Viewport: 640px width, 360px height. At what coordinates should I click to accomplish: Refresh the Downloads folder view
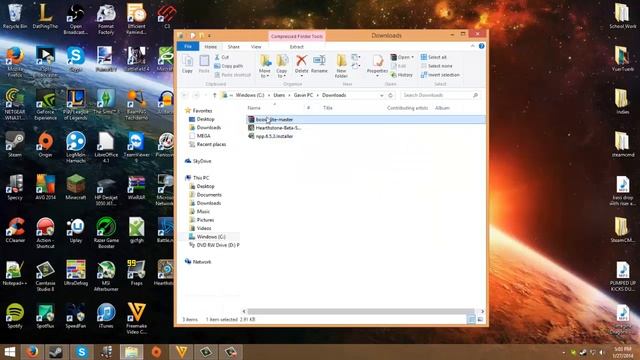(391, 95)
